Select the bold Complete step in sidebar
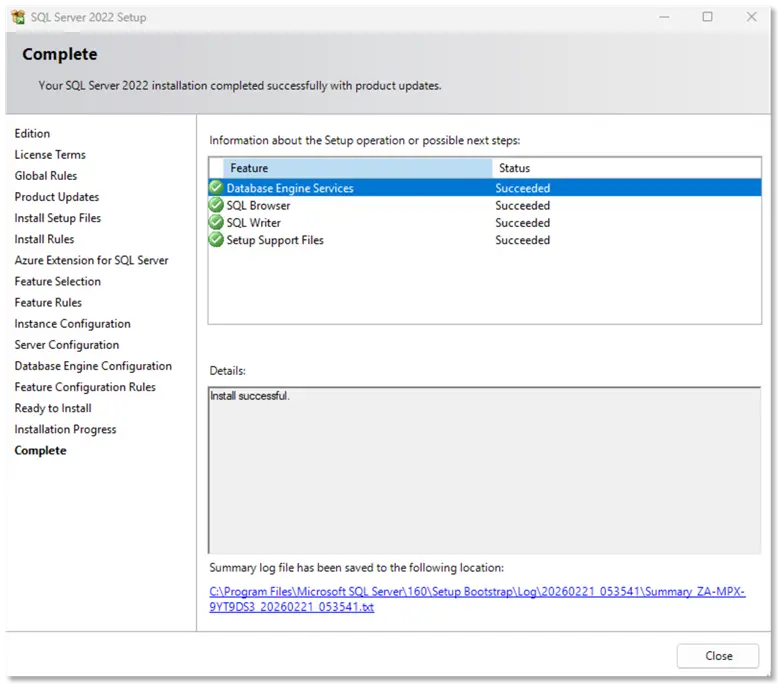The height and width of the screenshot is (688, 783). pyautogui.click(x=40, y=450)
